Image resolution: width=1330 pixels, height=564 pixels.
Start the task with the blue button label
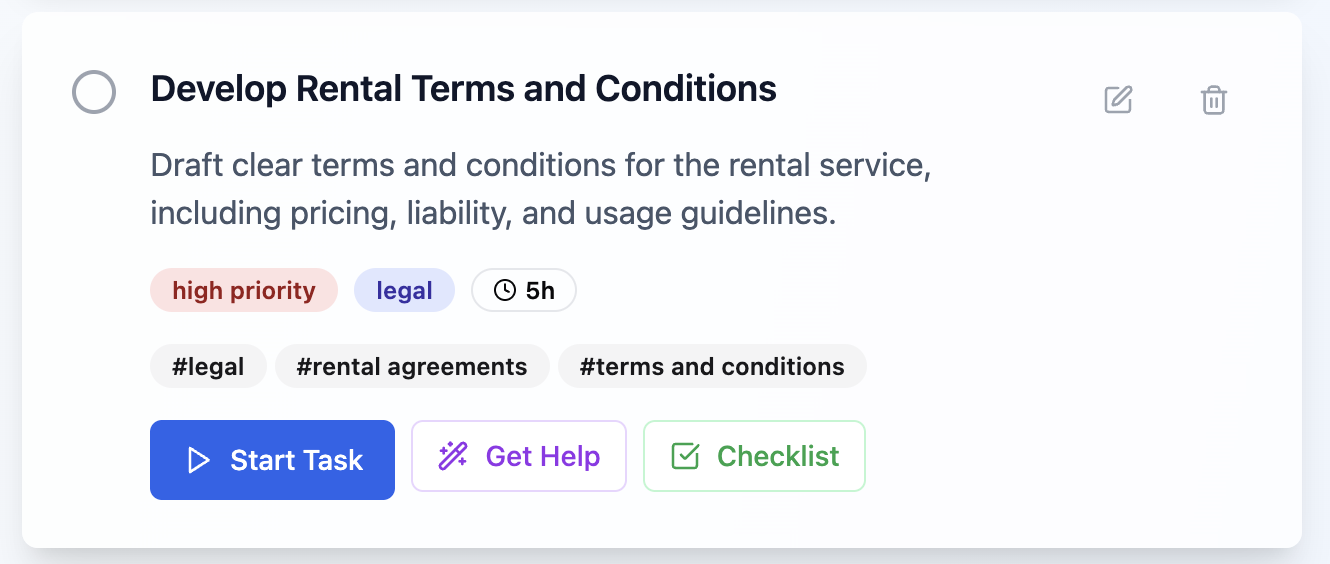click(x=297, y=460)
